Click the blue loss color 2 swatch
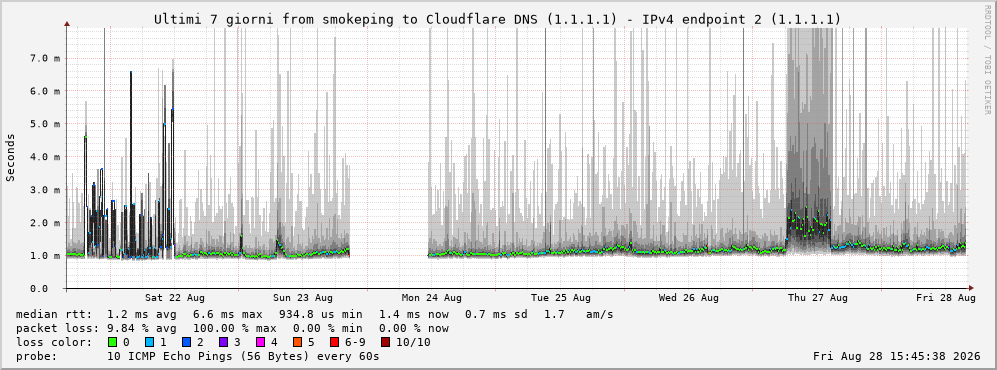Image resolution: width=997 pixels, height=370 pixels. (185, 342)
